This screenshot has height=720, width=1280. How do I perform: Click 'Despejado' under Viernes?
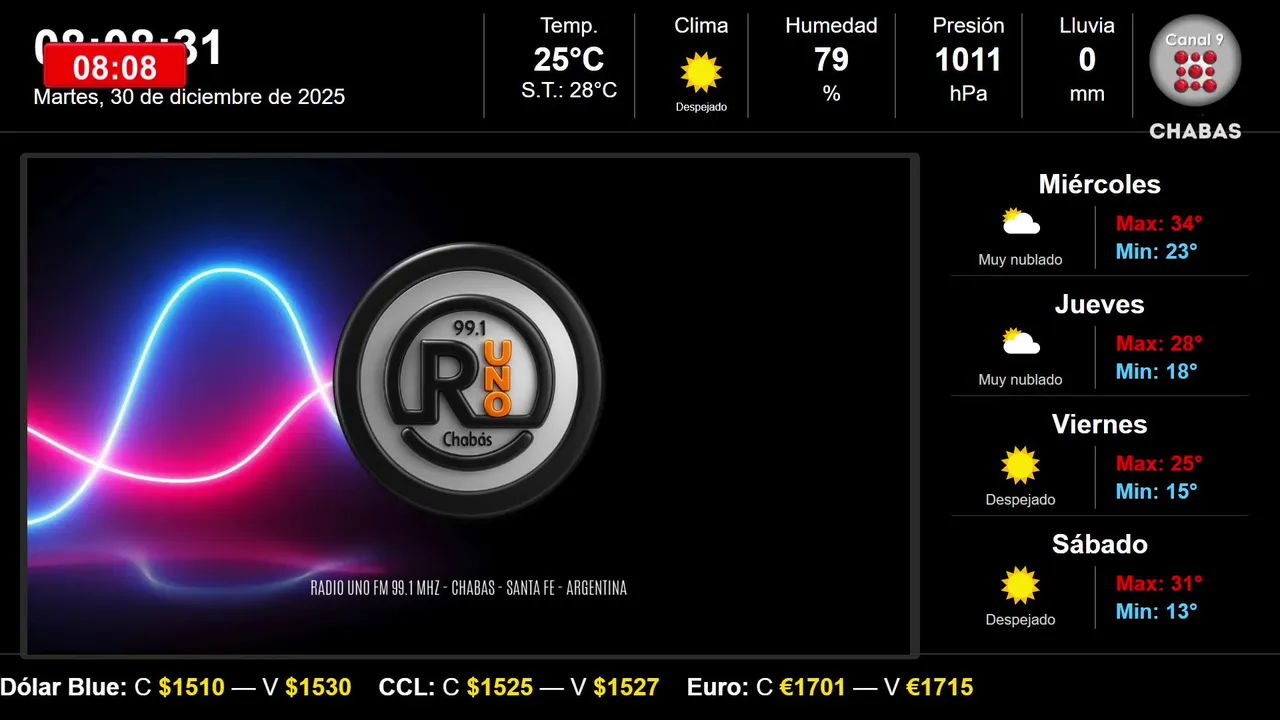point(1020,500)
